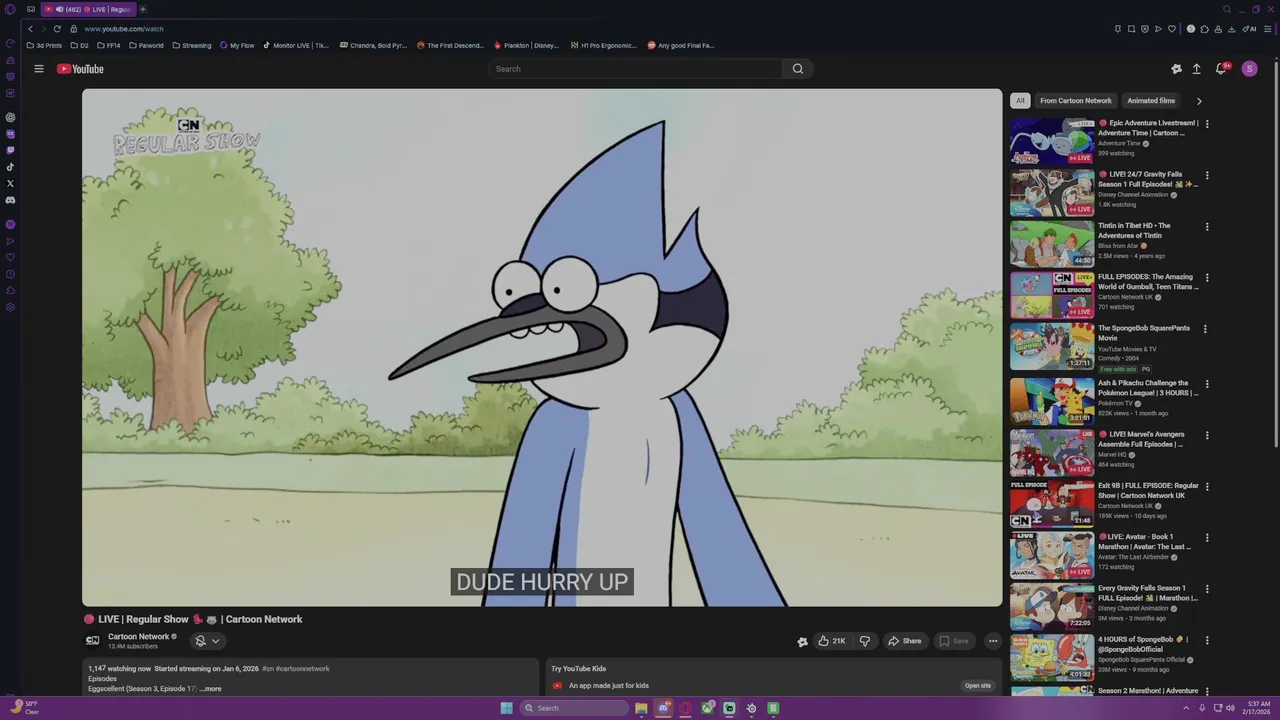
Task: Expand description with ...more
Action: [x=211, y=689]
